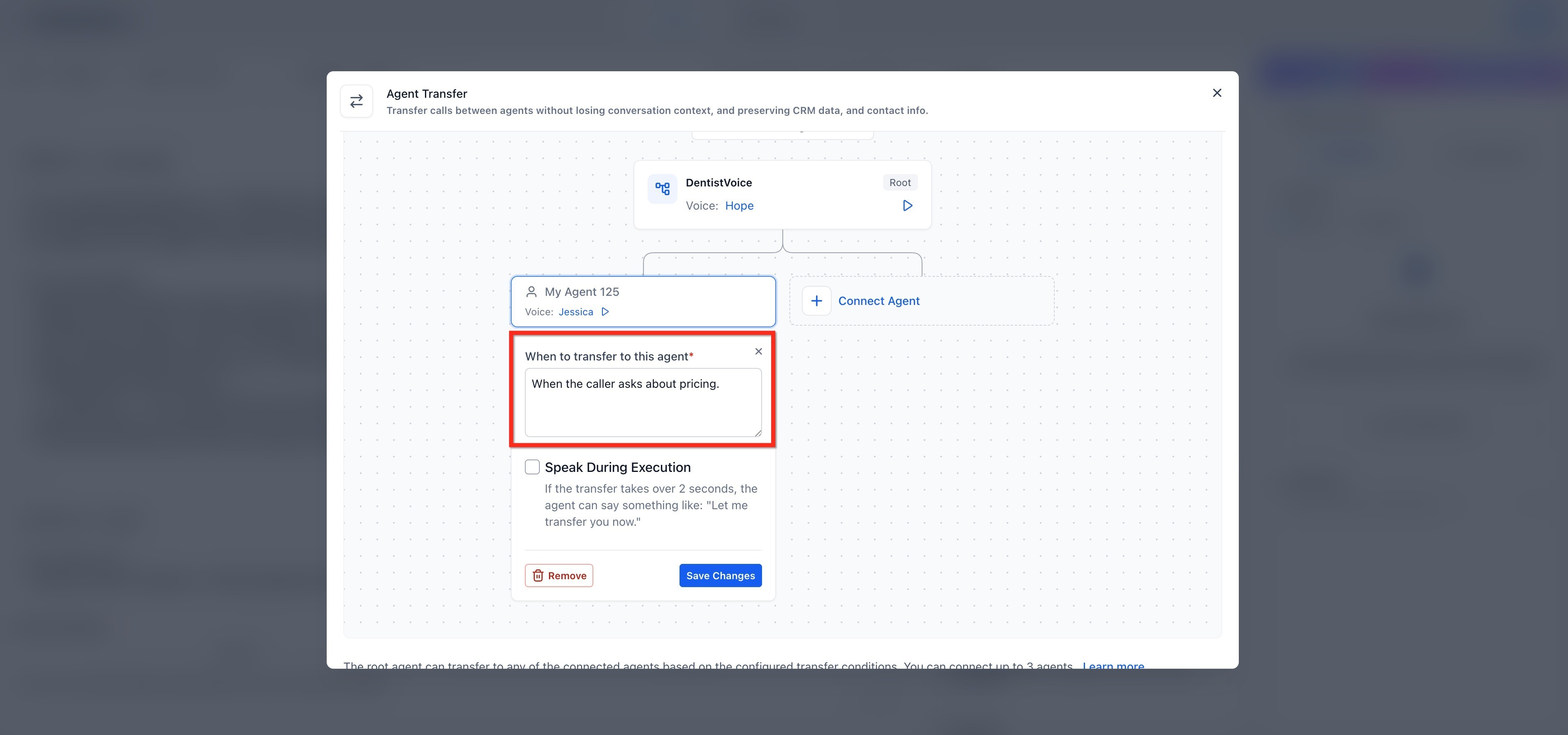Close the transfer condition panel
The width and height of the screenshot is (1568, 735).
pyautogui.click(x=758, y=351)
